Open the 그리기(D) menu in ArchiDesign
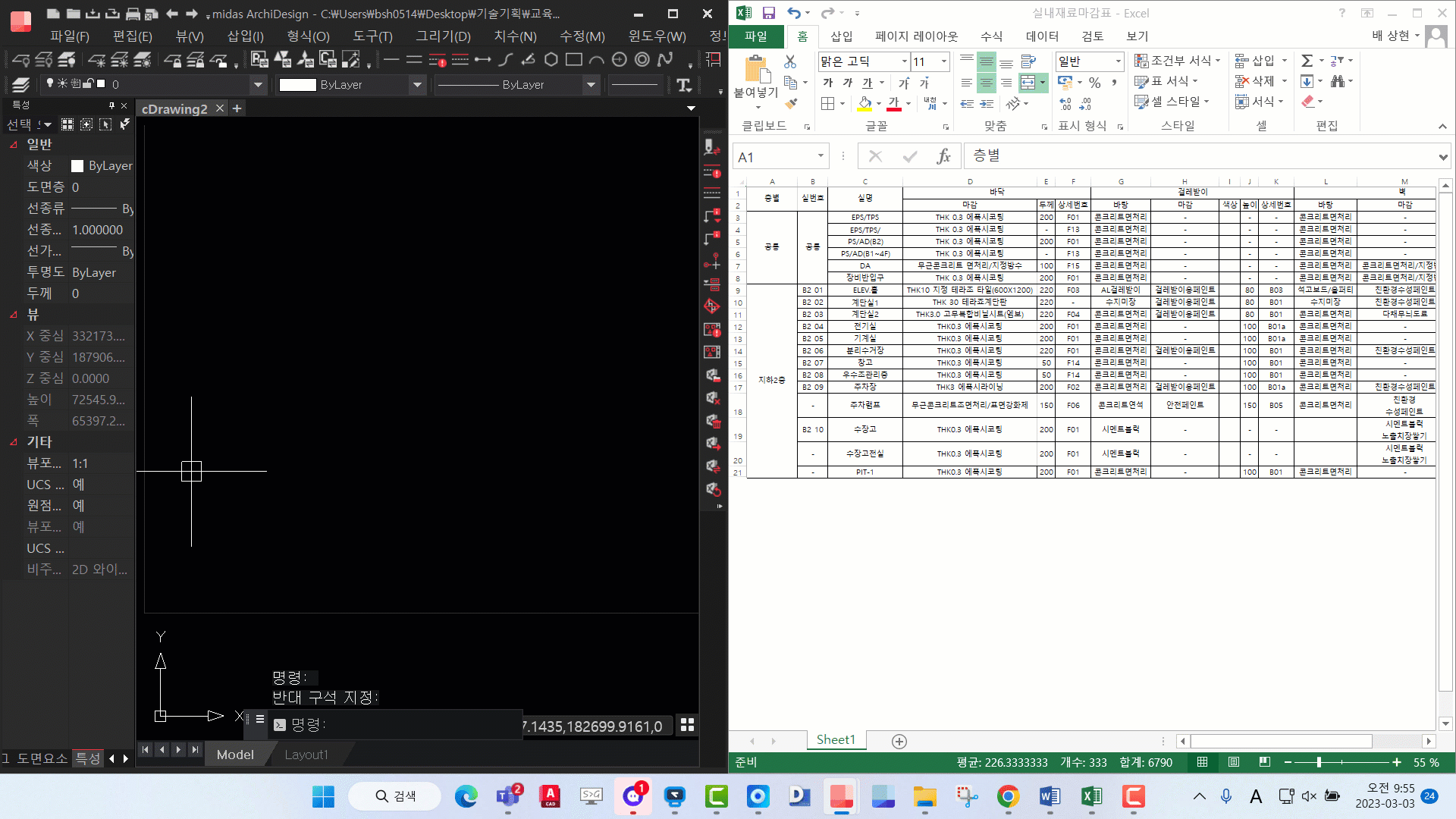The image size is (1456, 819). 443,36
